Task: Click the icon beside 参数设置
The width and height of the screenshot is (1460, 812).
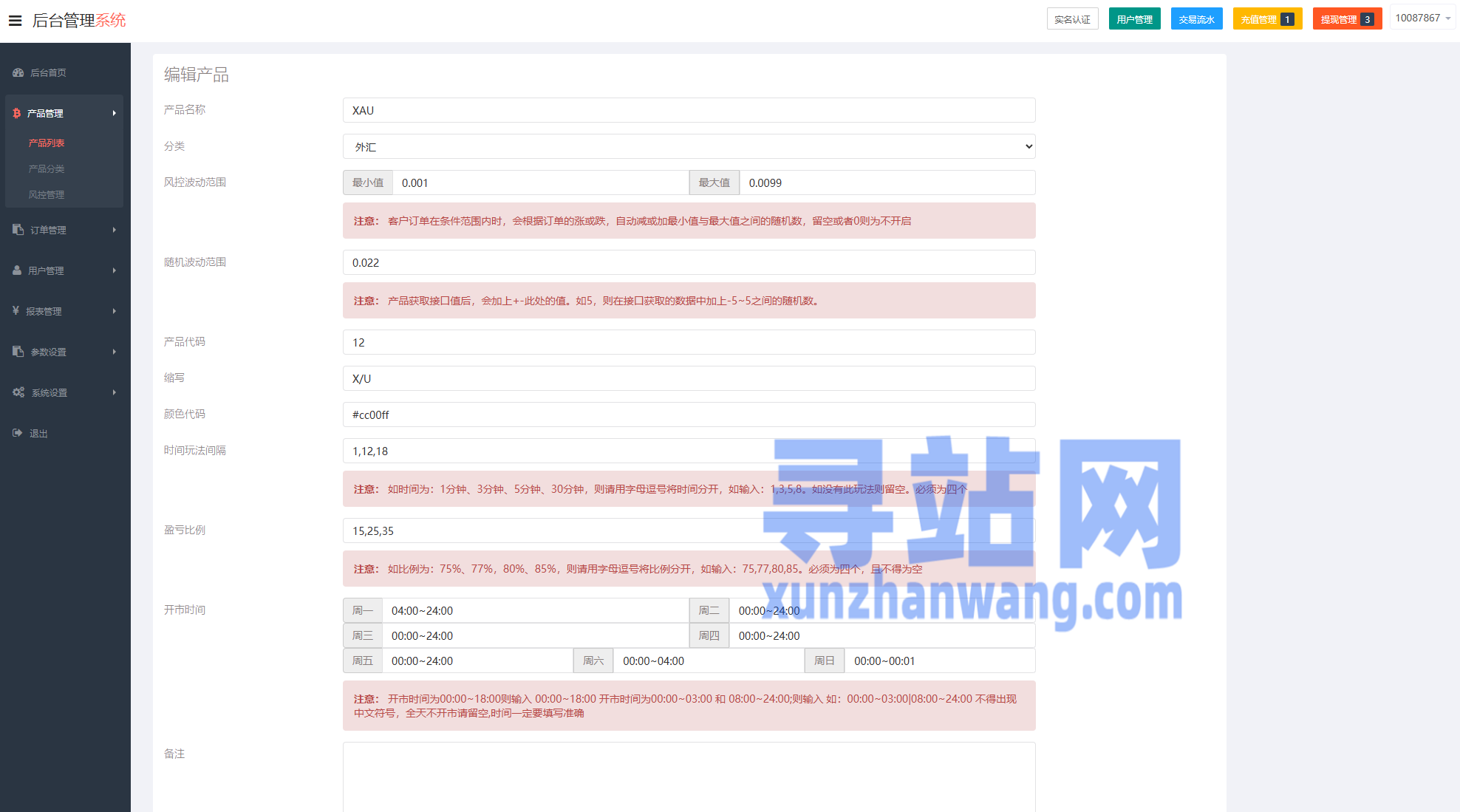Action: pyautogui.click(x=18, y=352)
